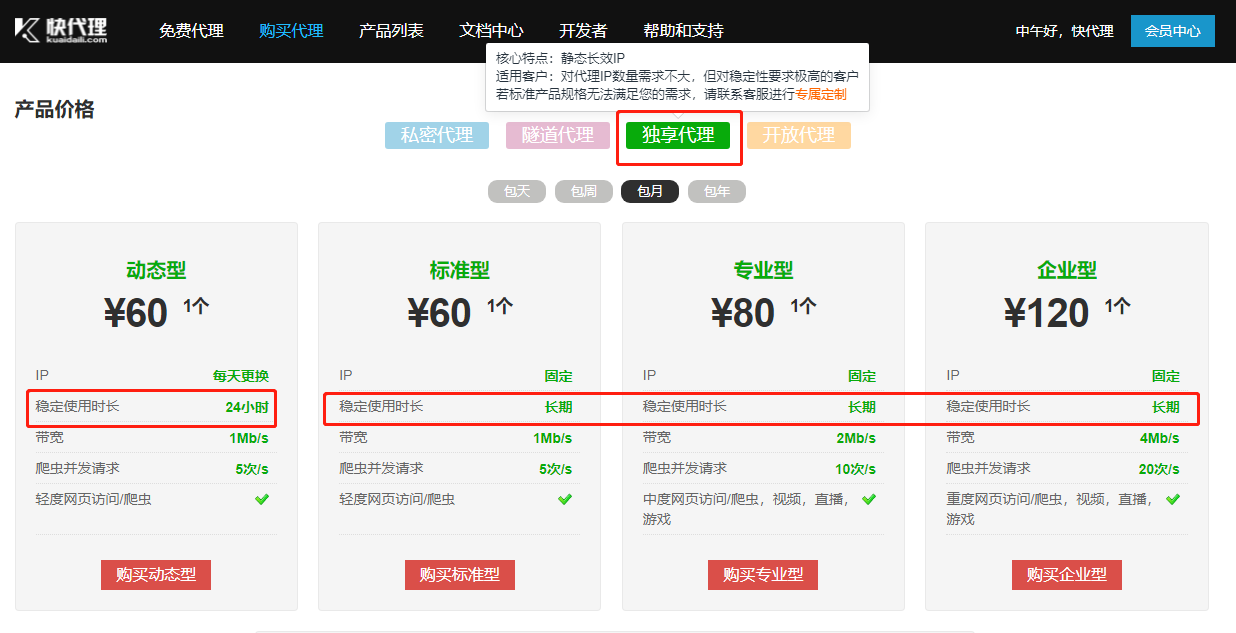Click the 产品价格 heading
Screen dimensions: 1236x633
coord(54,110)
